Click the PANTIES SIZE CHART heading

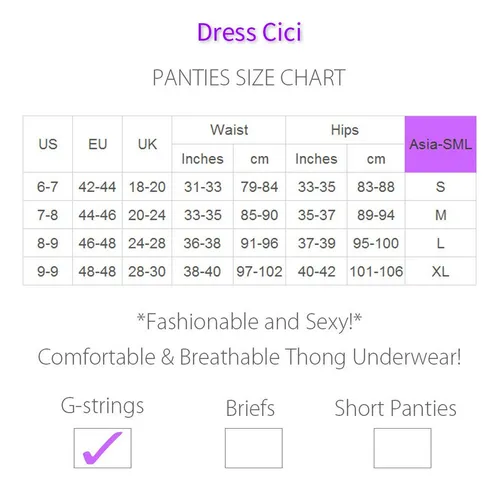(x=249, y=77)
